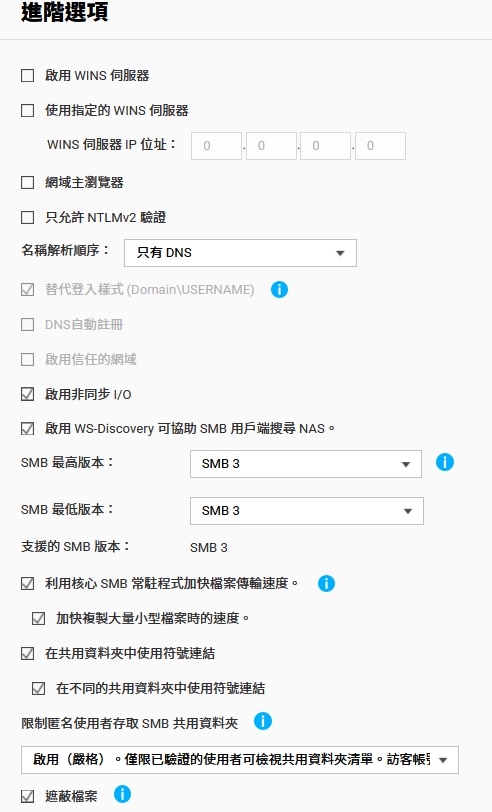Expand SMB 最低版本 dropdown

307,511
